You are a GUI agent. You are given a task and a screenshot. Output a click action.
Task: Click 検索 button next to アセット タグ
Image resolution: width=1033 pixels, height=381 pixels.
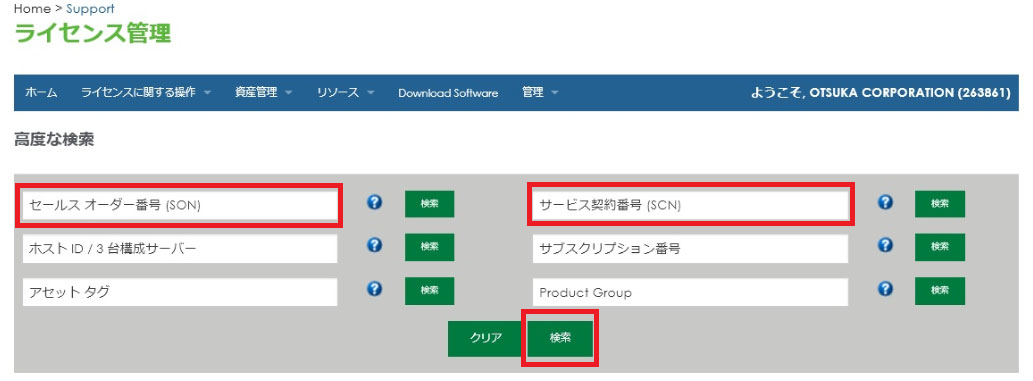[x=430, y=290]
